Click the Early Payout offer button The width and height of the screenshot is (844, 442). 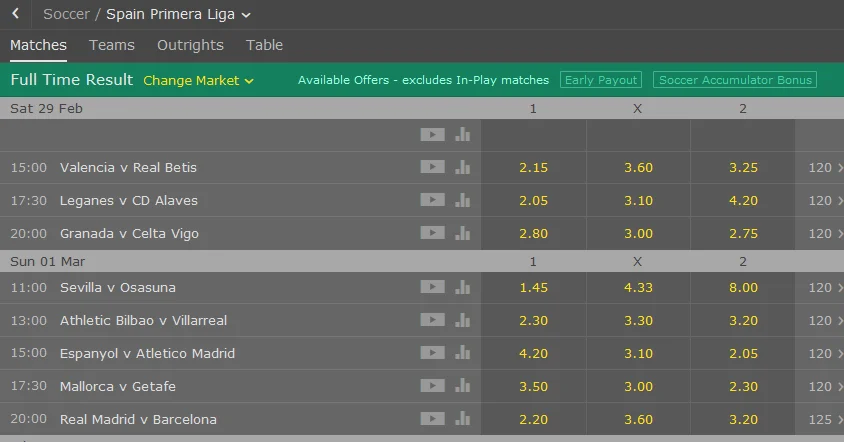point(600,80)
